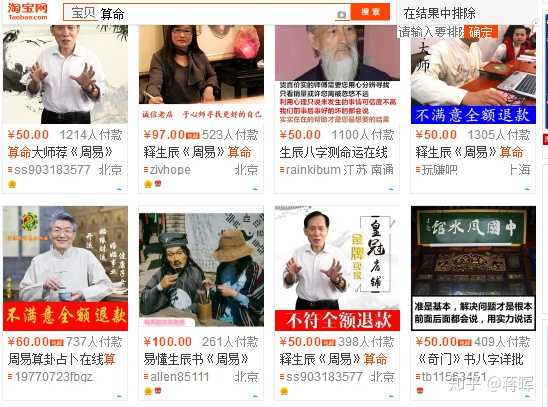The height and width of the screenshot is (407, 548).
Task: Open listing 生辰八字测命运在线
Action: 333,152
